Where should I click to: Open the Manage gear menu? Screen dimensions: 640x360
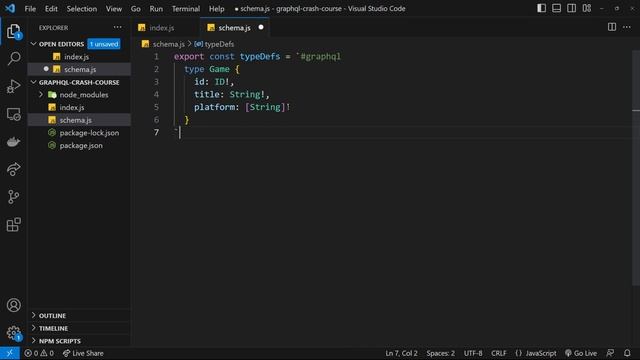(13, 333)
